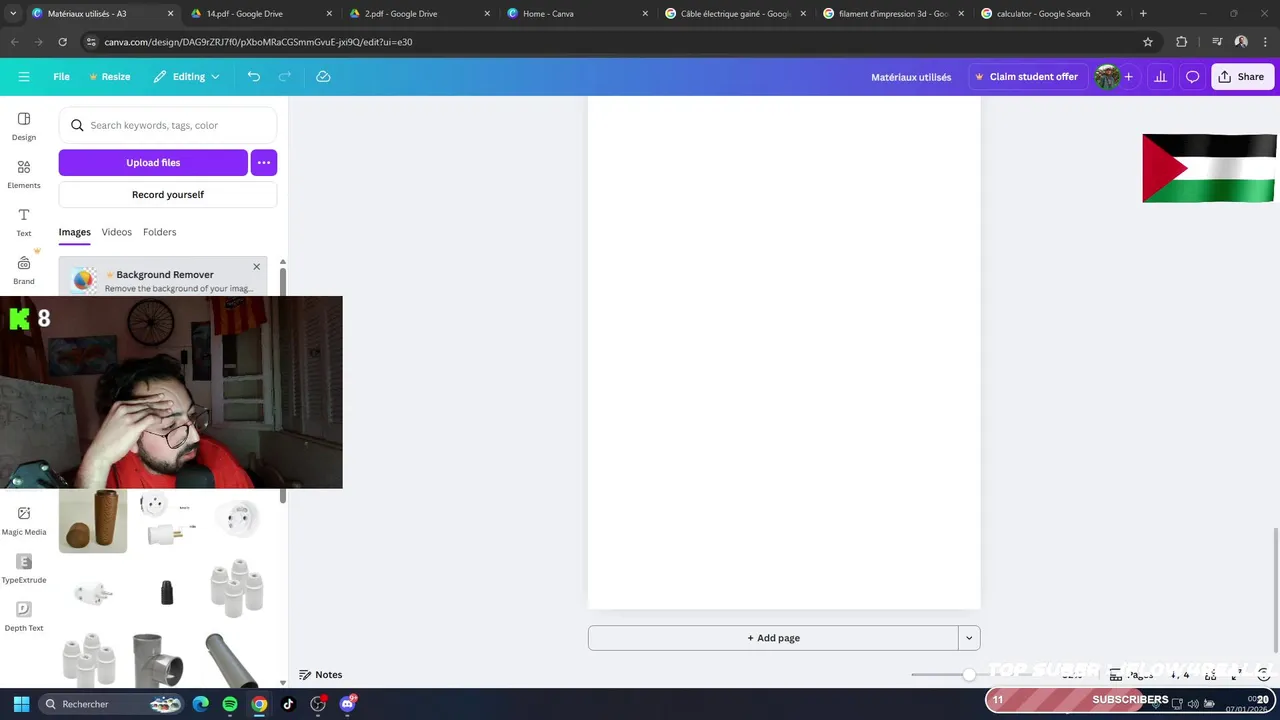This screenshot has width=1280, height=720.
Task: Click the Background Remover promo card
Action: pos(163,278)
